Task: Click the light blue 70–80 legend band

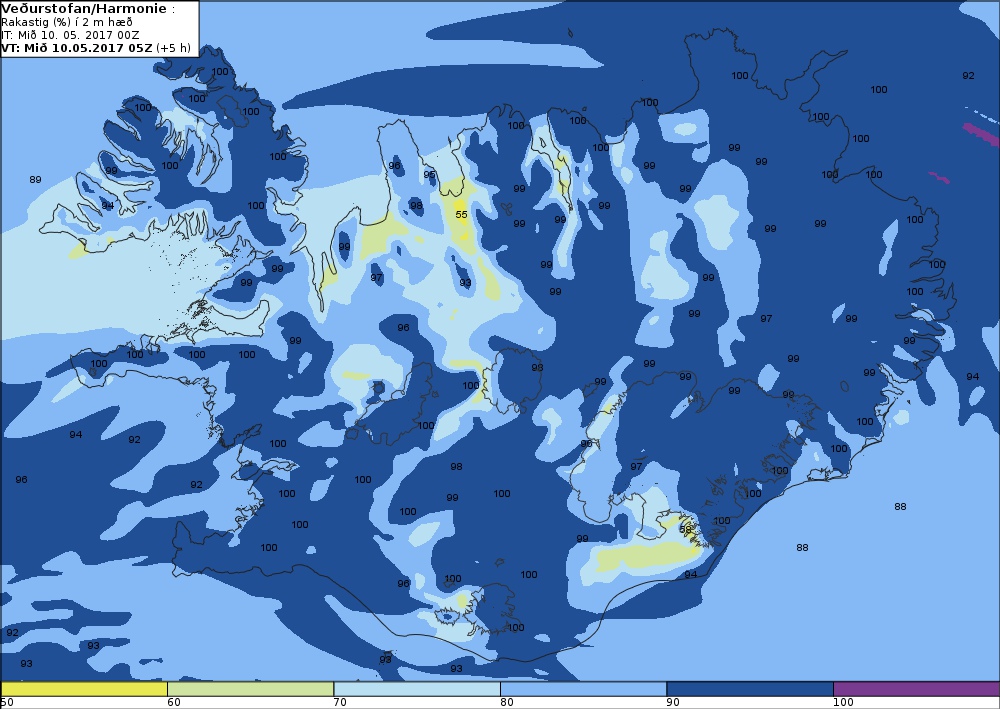Action: (x=417, y=689)
